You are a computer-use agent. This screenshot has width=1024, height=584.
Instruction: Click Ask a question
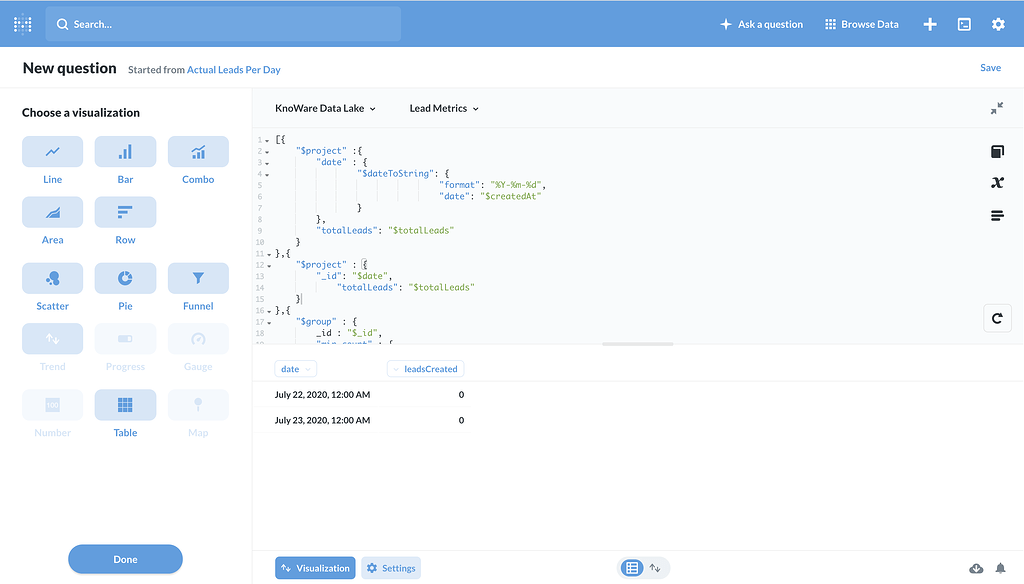point(761,24)
